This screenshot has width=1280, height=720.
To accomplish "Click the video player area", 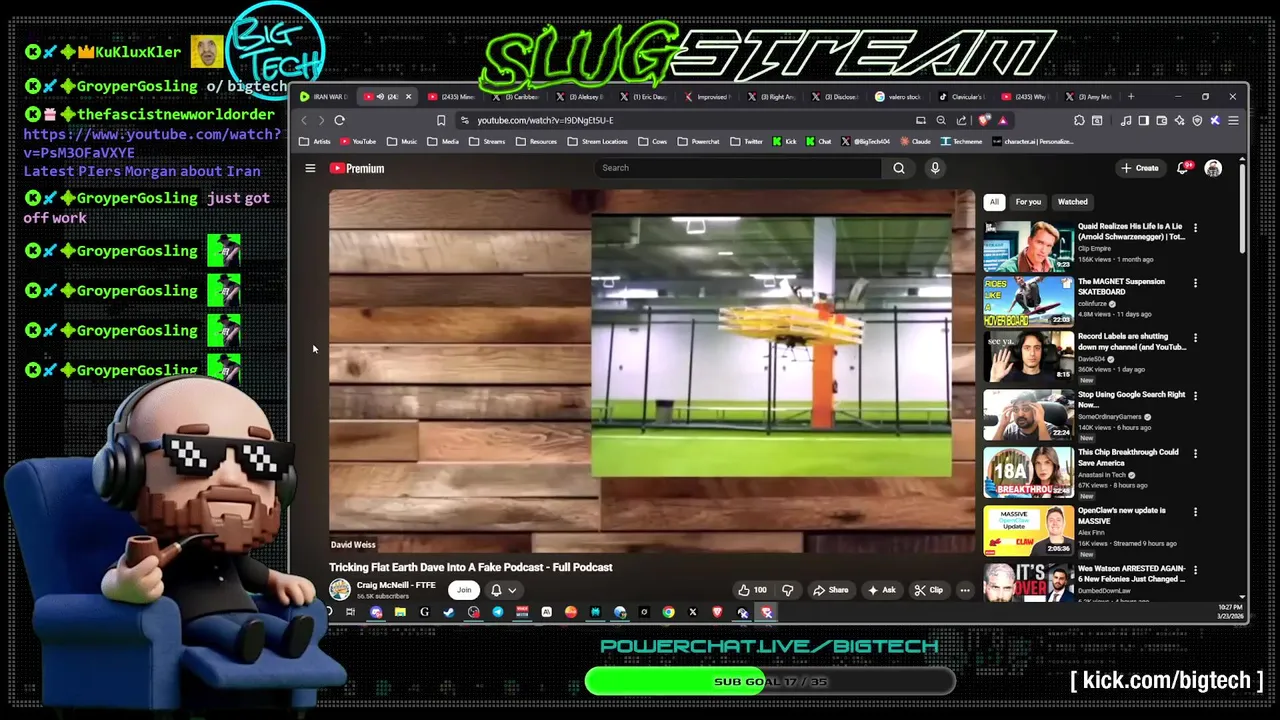I will [x=652, y=371].
